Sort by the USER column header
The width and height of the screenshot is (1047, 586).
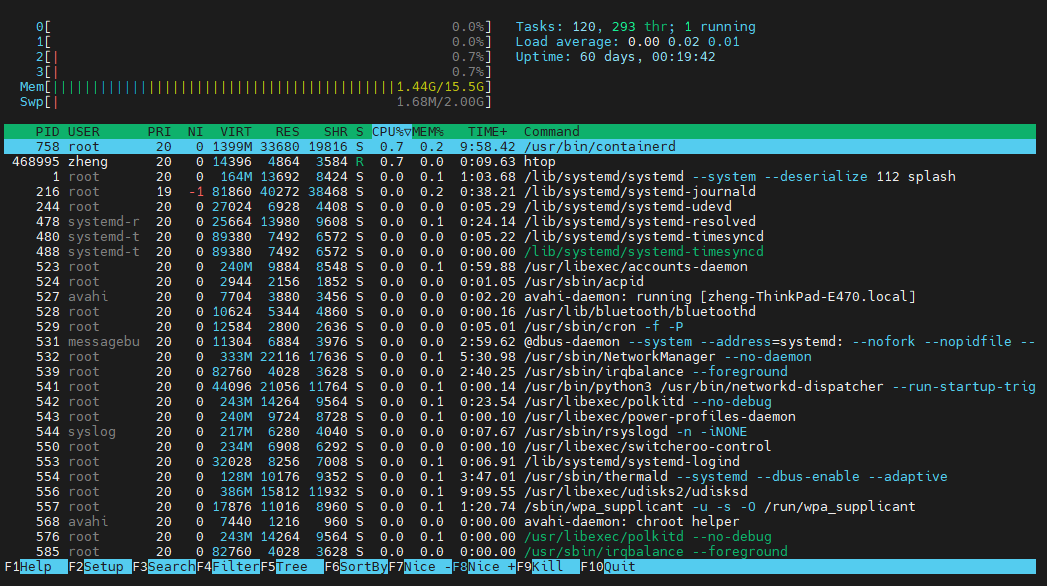(84, 131)
